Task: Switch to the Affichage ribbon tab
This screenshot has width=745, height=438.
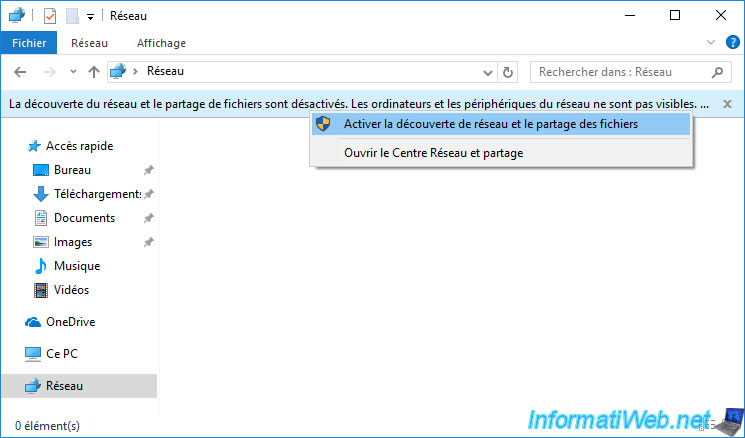Action: (x=161, y=43)
